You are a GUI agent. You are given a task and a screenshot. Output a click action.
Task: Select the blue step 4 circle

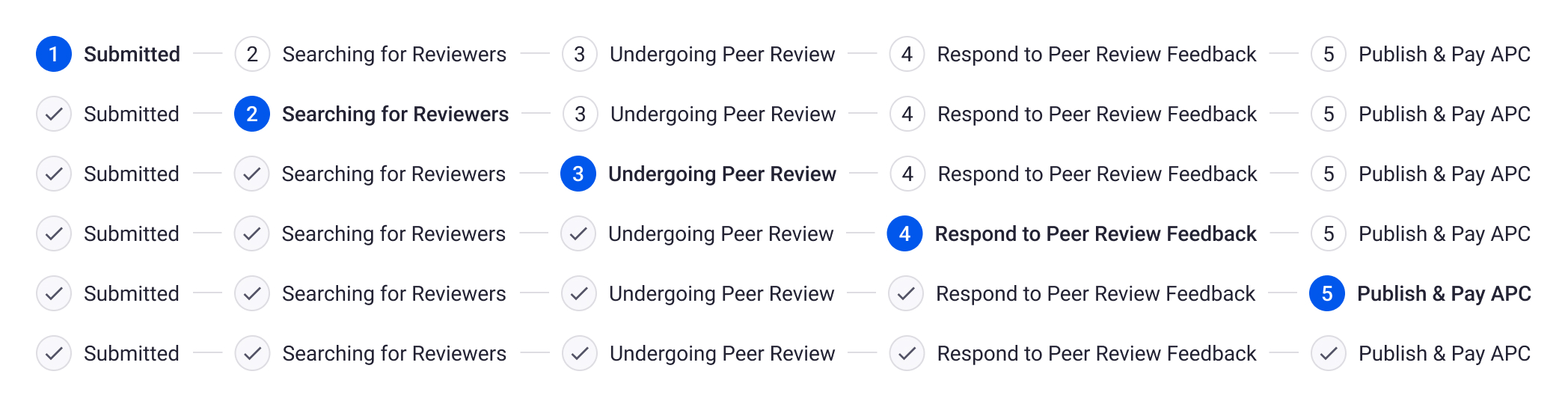coord(904,233)
